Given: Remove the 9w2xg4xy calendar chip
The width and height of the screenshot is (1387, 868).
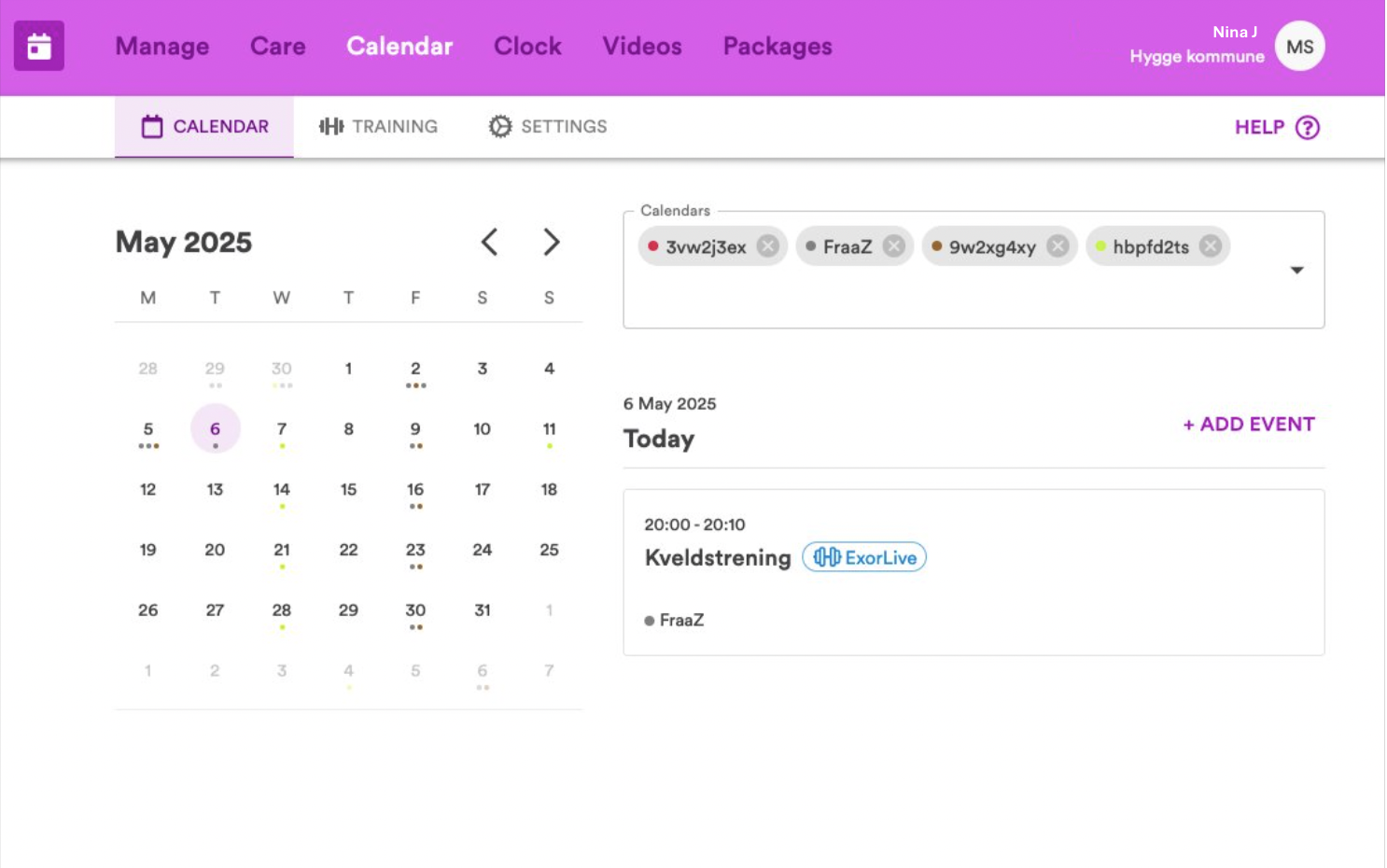Looking at the screenshot, I should pyautogui.click(x=1057, y=245).
